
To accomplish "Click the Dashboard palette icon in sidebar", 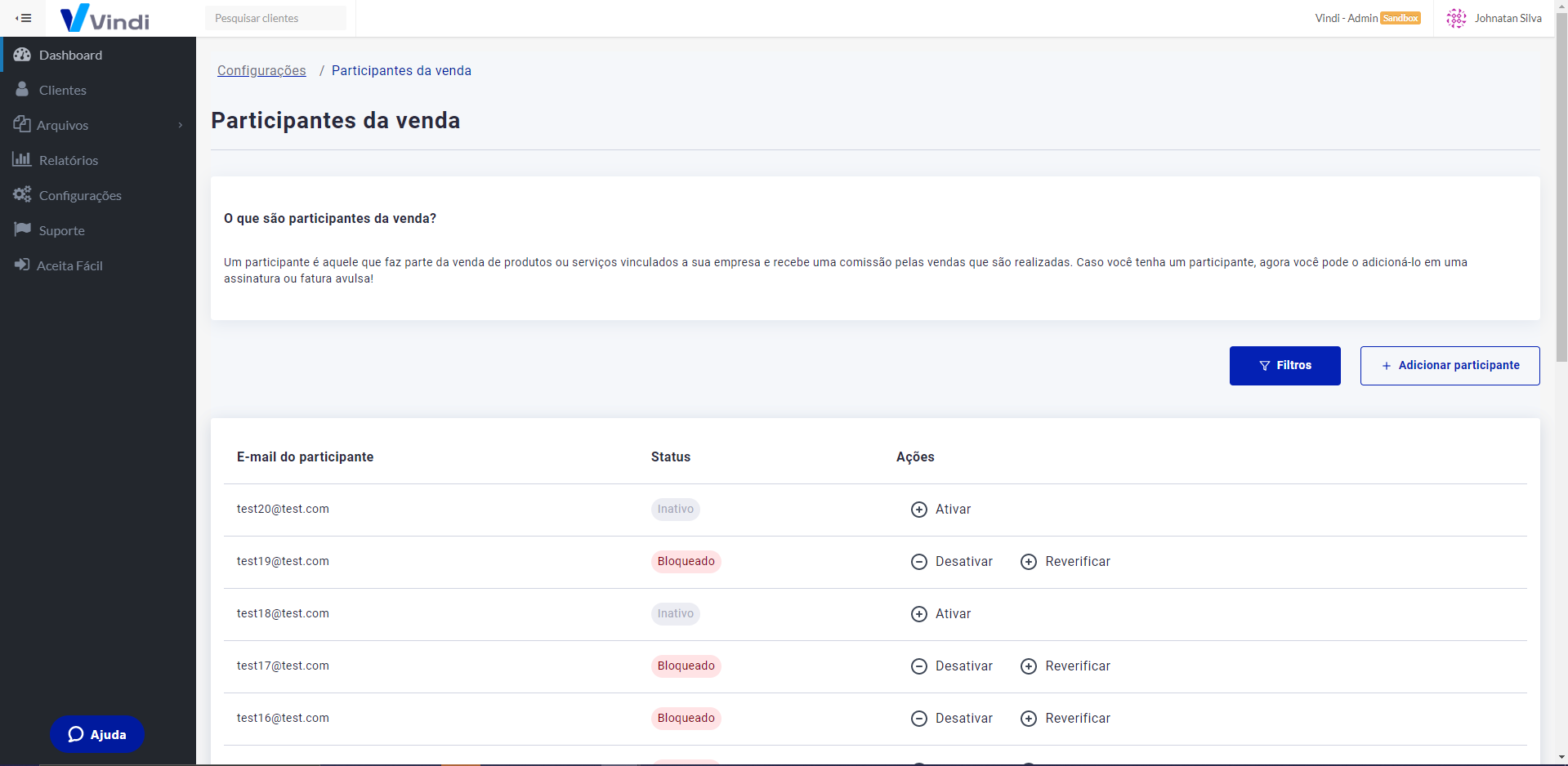I will point(22,55).
